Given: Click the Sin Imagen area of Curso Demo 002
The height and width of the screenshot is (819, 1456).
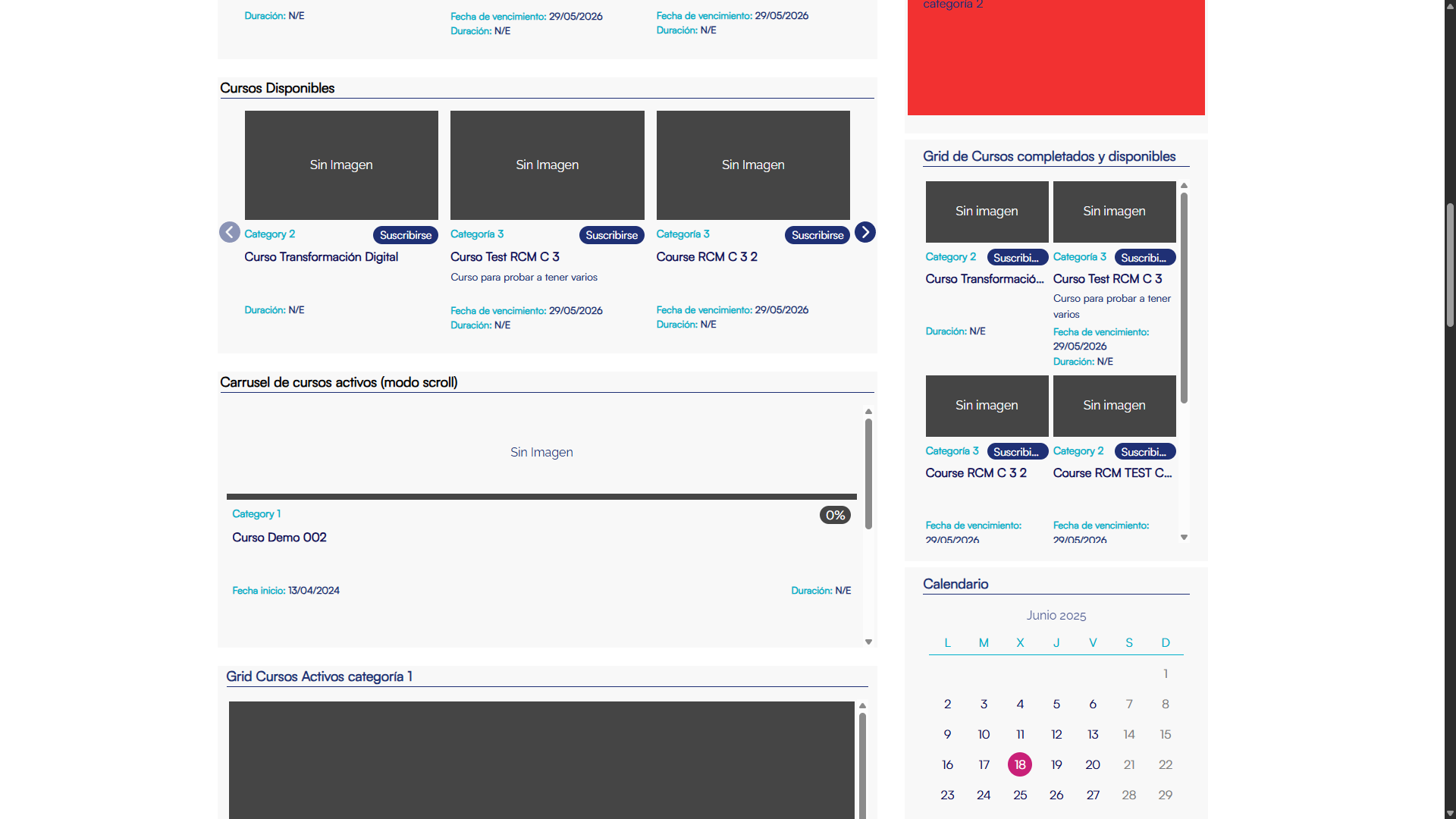Looking at the screenshot, I should [541, 453].
